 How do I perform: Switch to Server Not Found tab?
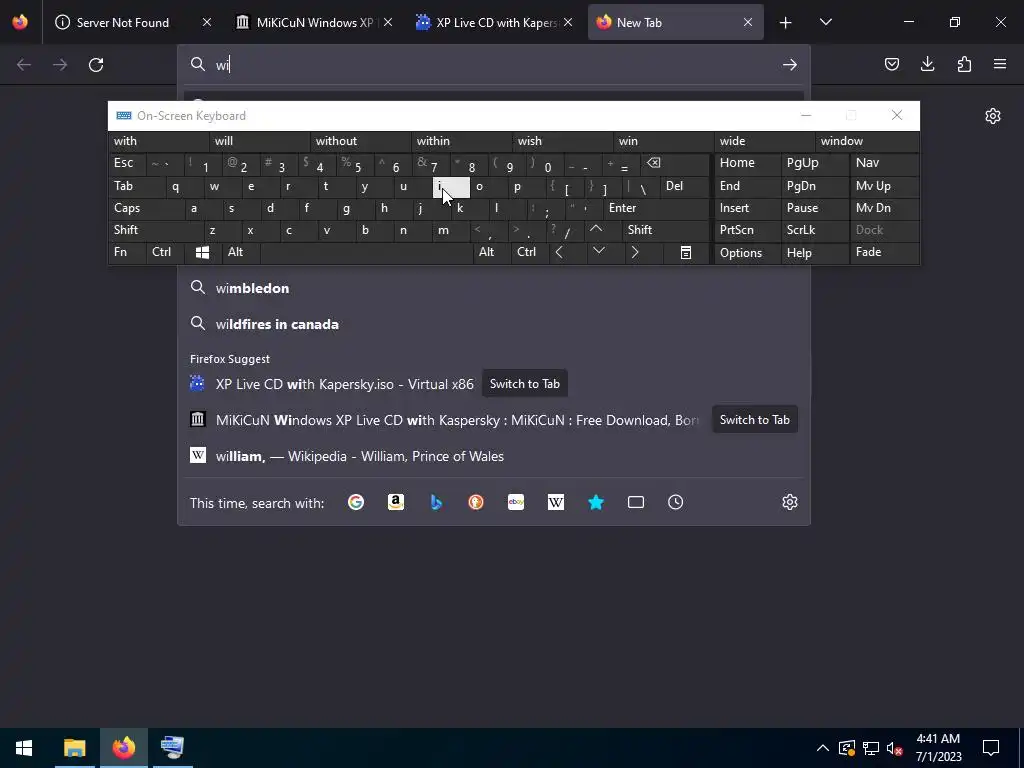tap(123, 23)
